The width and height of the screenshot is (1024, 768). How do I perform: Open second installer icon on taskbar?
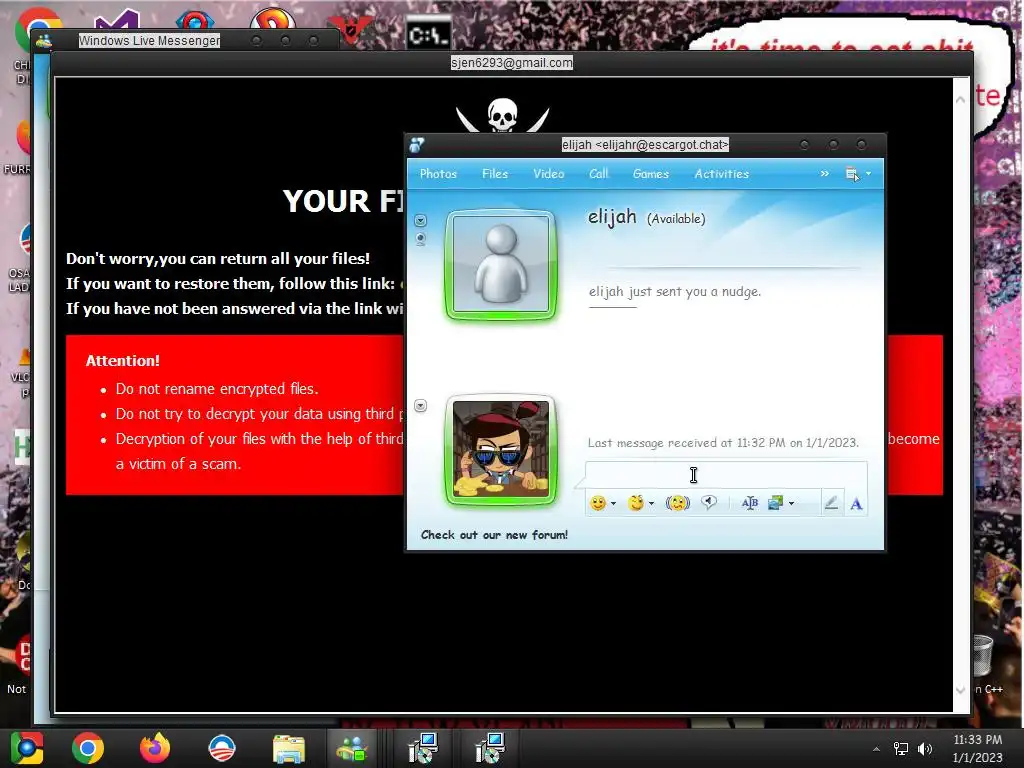coord(489,748)
